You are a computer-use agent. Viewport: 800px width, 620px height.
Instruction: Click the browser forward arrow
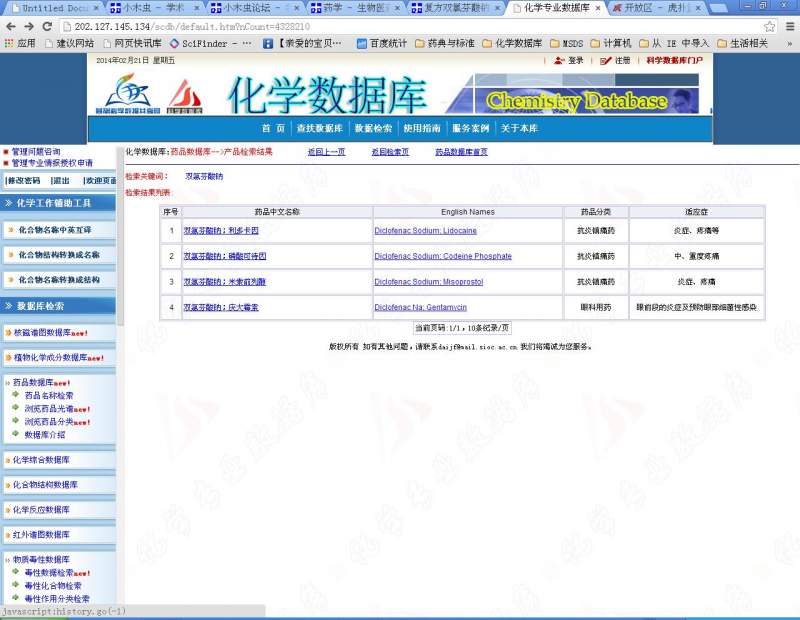click(29, 26)
